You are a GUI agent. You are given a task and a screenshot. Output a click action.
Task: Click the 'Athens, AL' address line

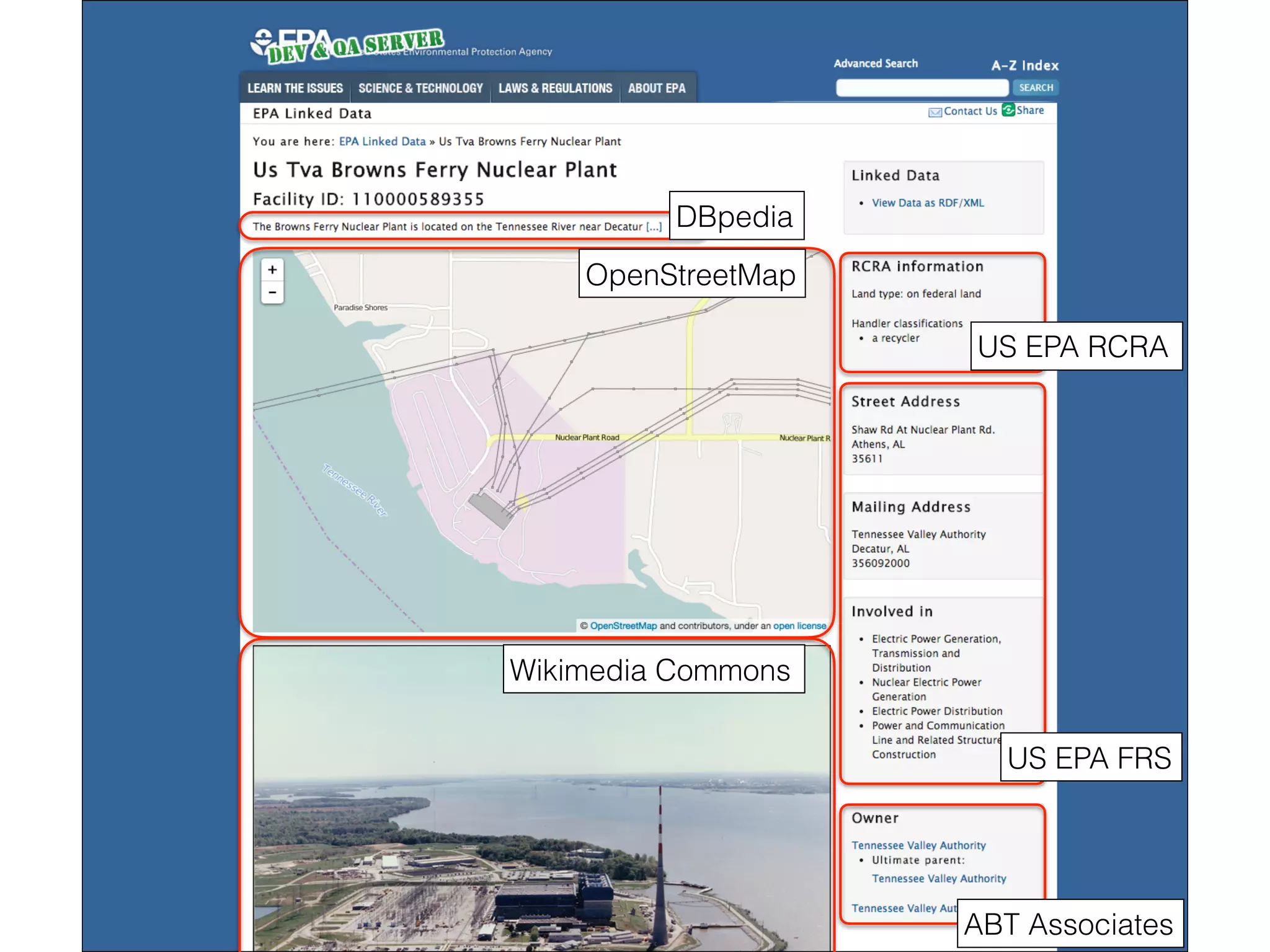pos(878,444)
